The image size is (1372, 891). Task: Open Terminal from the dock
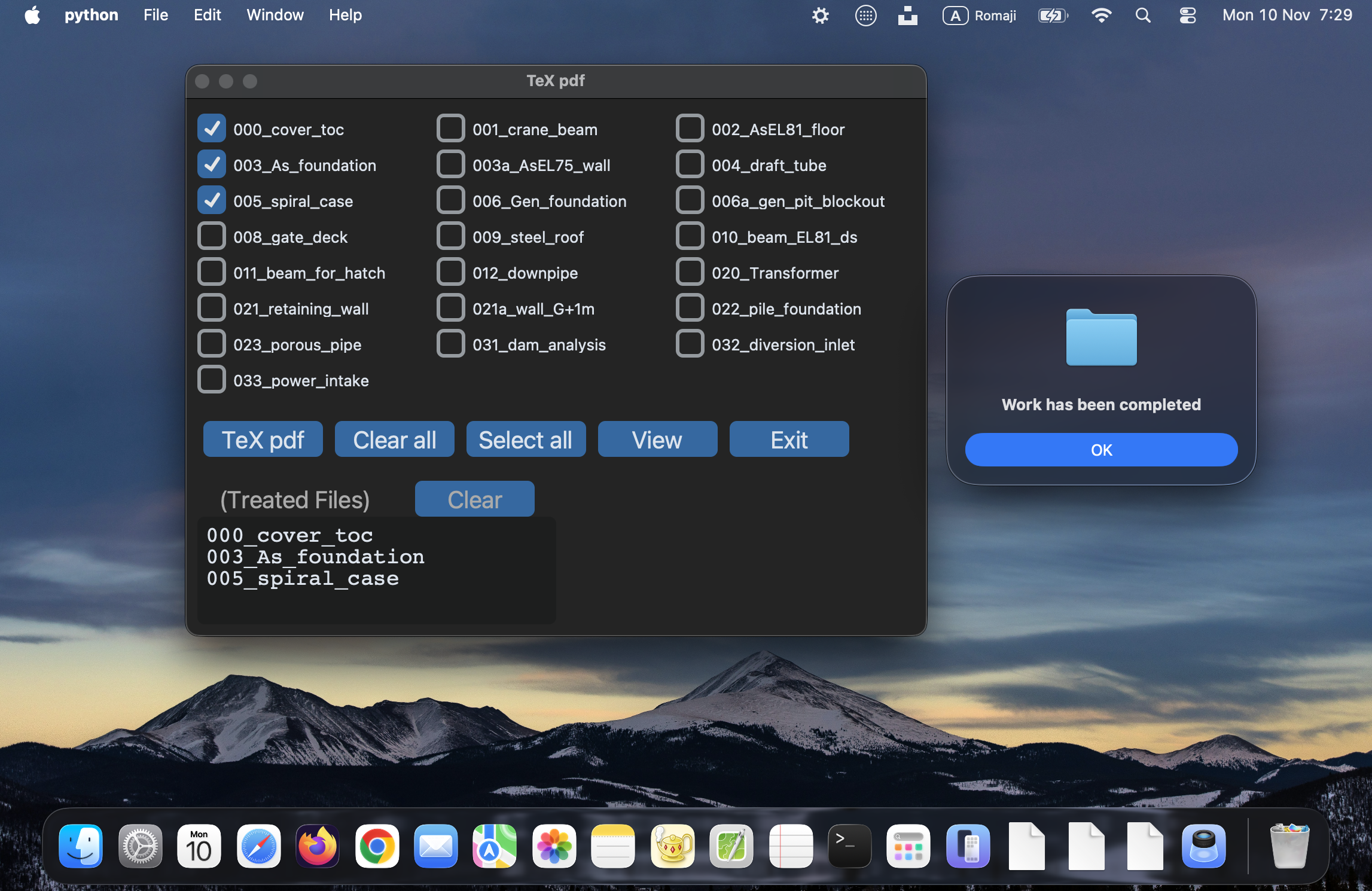pos(849,847)
